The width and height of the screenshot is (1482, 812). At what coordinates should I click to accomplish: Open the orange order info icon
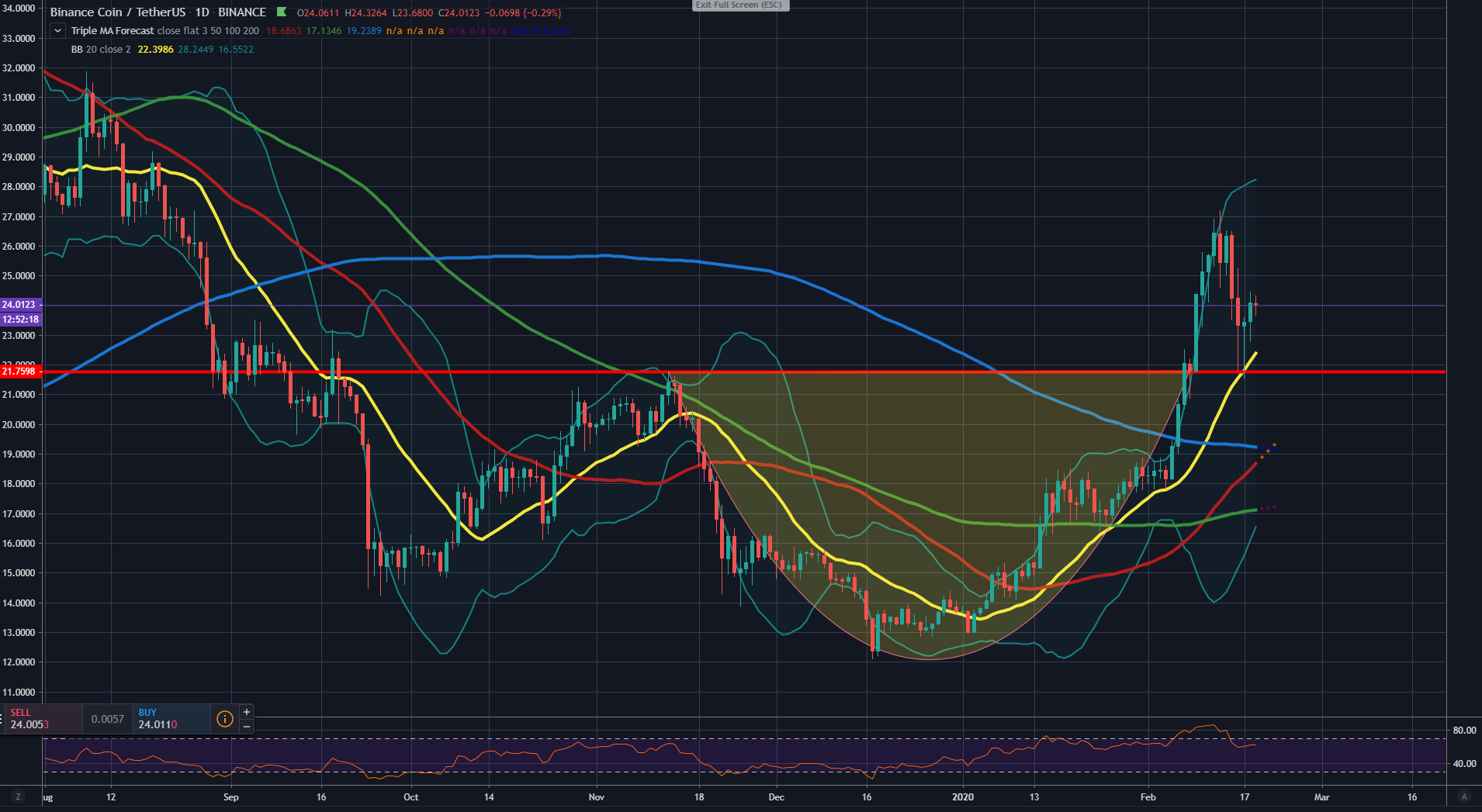[225, 719]
